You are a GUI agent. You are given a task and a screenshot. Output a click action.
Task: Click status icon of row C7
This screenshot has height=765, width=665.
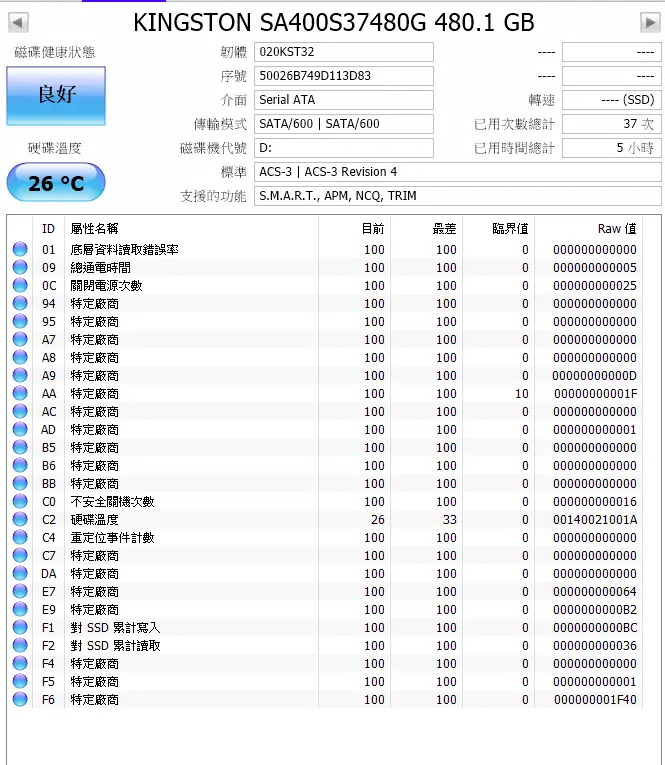20,555
